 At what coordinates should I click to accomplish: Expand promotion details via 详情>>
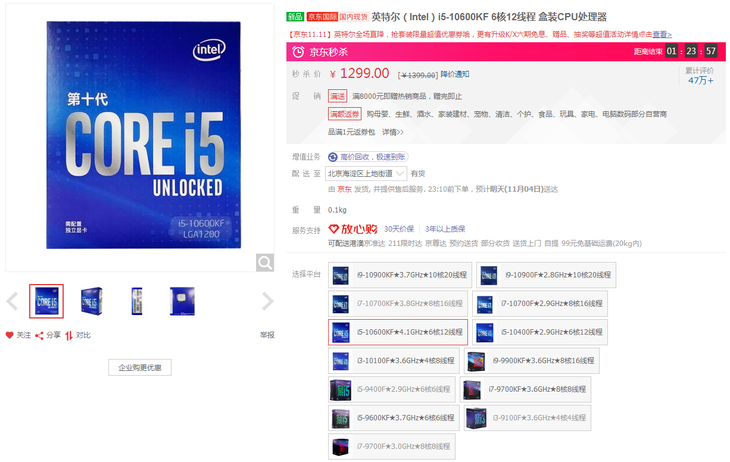[392, 132]
